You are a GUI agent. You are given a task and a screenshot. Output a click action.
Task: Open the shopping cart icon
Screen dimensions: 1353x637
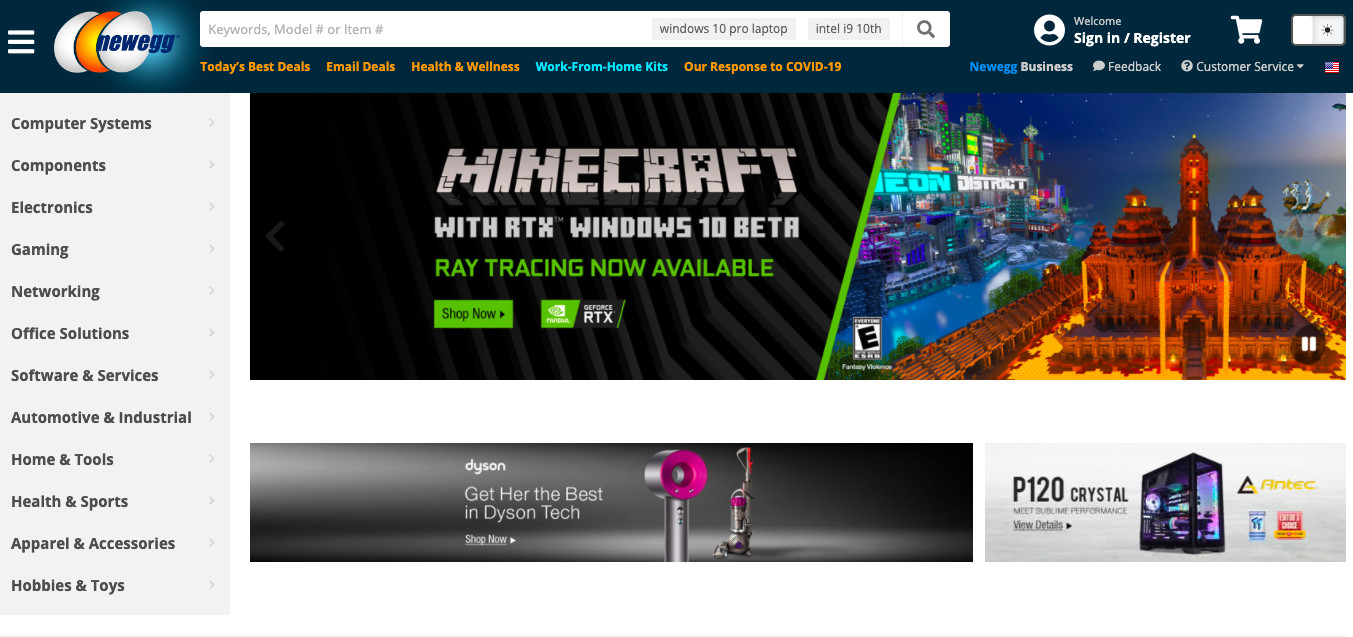pyautogui.click(x=1247, y=30)
